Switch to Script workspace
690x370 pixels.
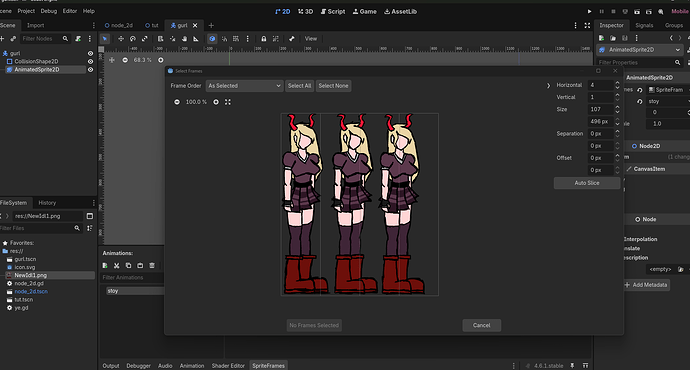(x=333, y=11)
